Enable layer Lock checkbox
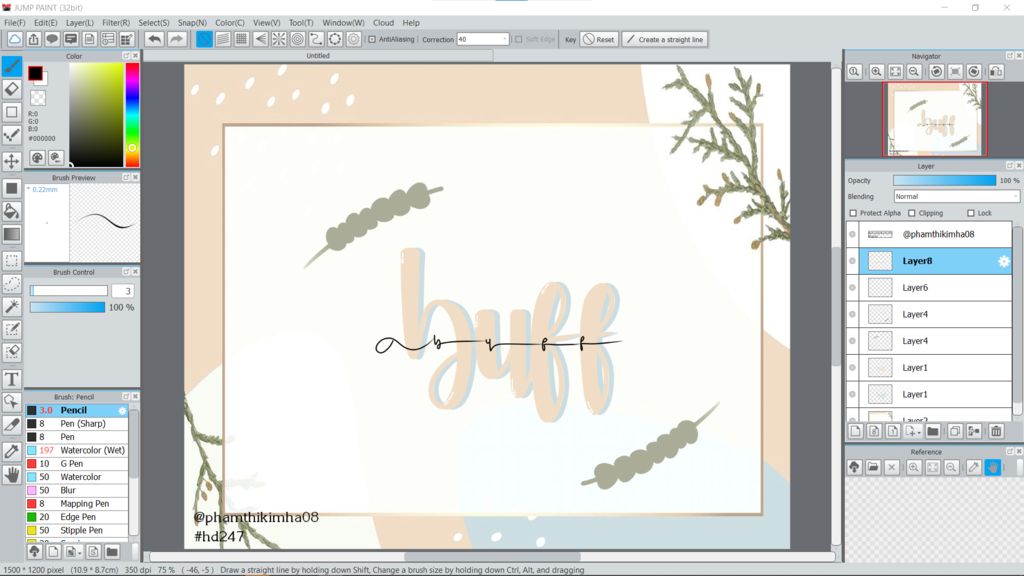The height and width of the screenshot is (576, 1024). [971, 213]
